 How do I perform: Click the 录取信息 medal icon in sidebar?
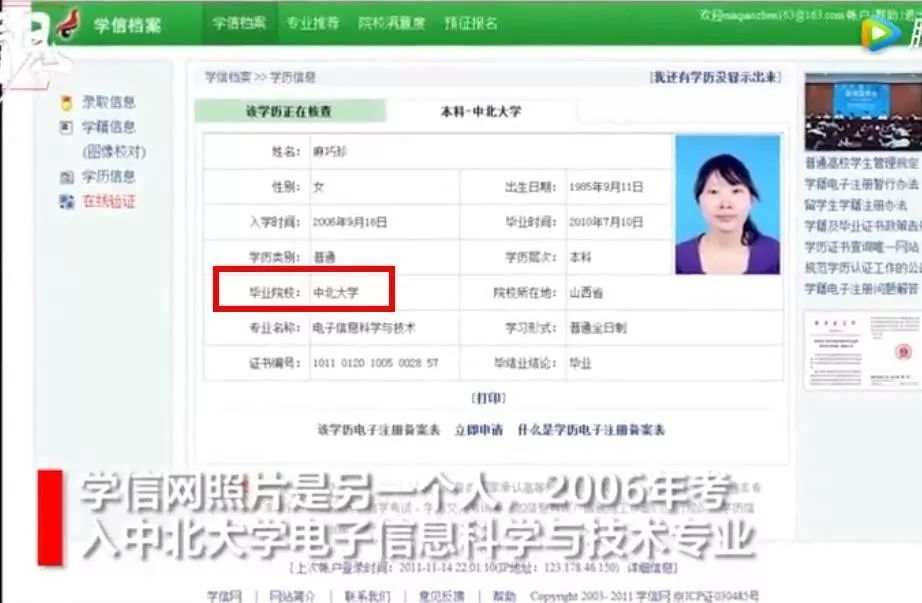click(67, 102)
